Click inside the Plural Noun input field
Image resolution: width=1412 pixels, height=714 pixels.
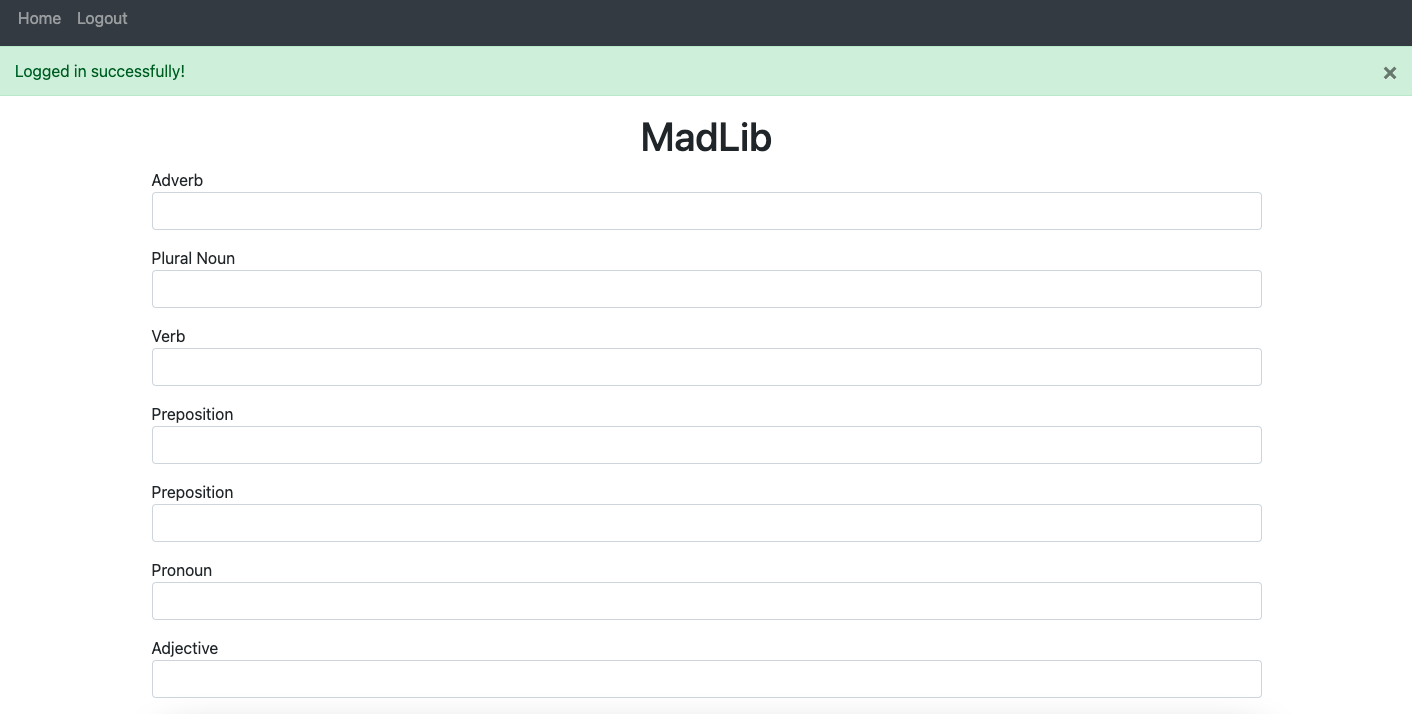[x=706, y=289]
